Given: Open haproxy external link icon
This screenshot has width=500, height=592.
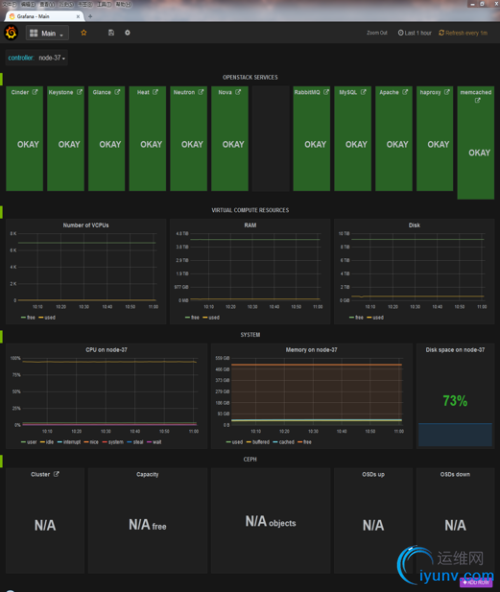Looking at the screenshot, I should click(447, 92).
